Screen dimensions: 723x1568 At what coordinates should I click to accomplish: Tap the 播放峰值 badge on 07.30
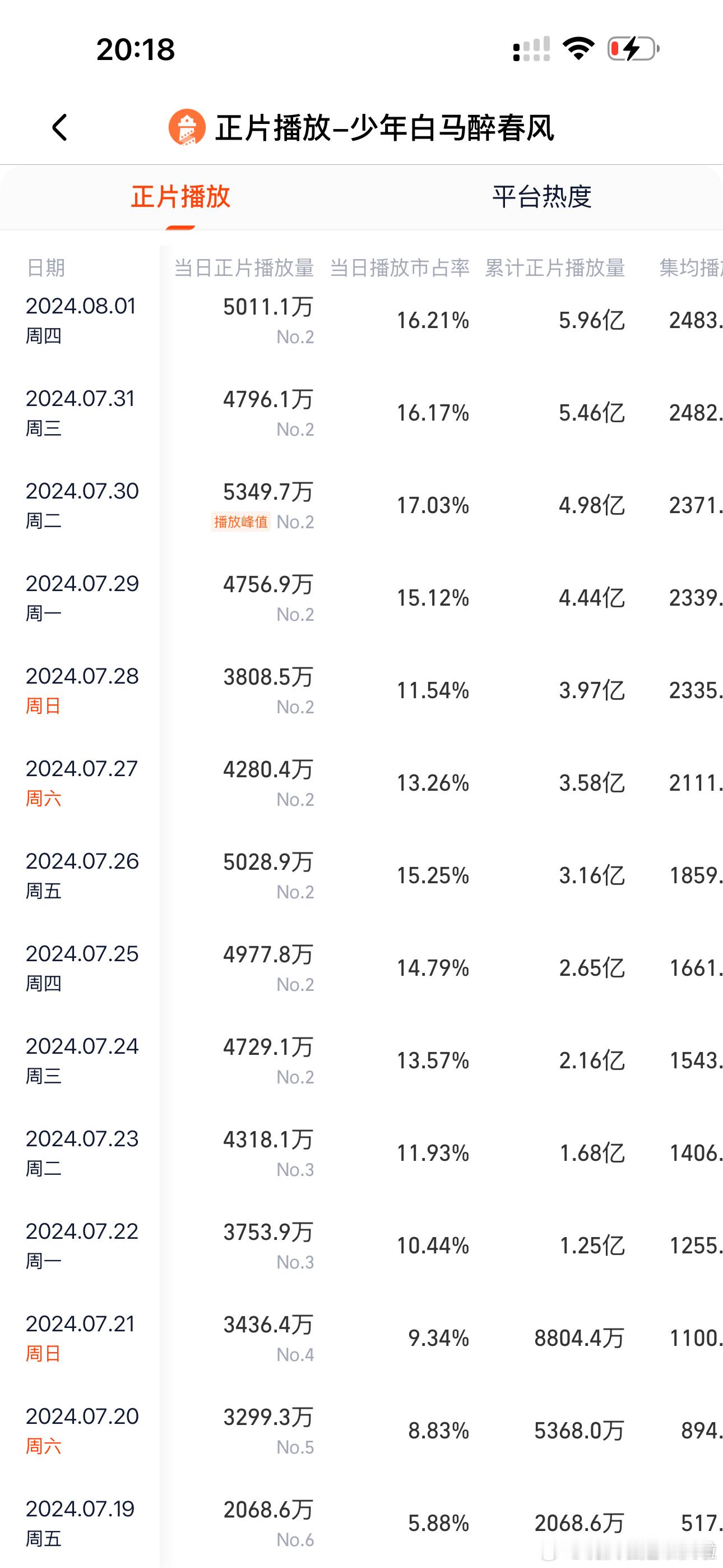[240, 522]
